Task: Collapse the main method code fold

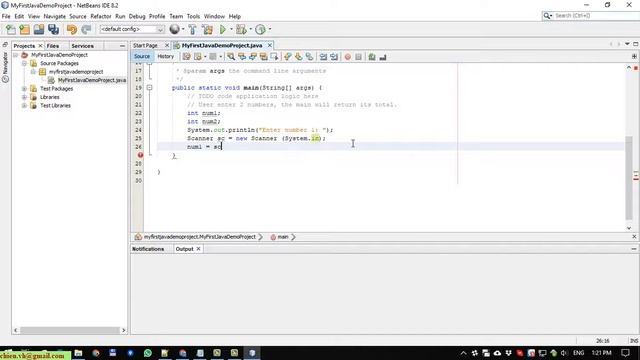Action: (x=149, y=88)
